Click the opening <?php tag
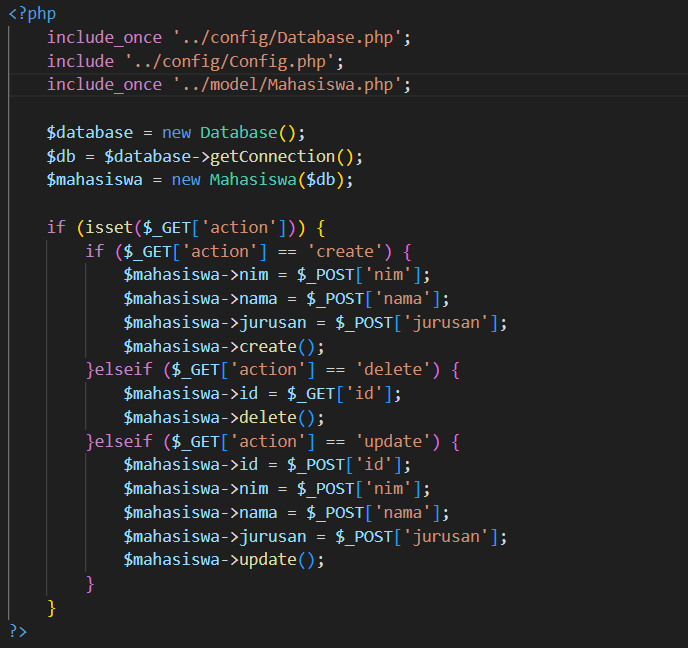This screenshot has height=648, width=688. pos(31,14)
